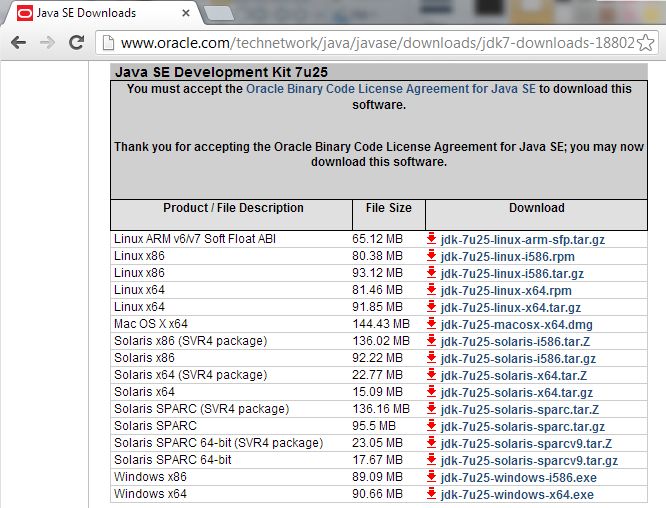Click the '144.43 MB' file size
The width and height of the screenshot is (666, 508).
(381, 324)
